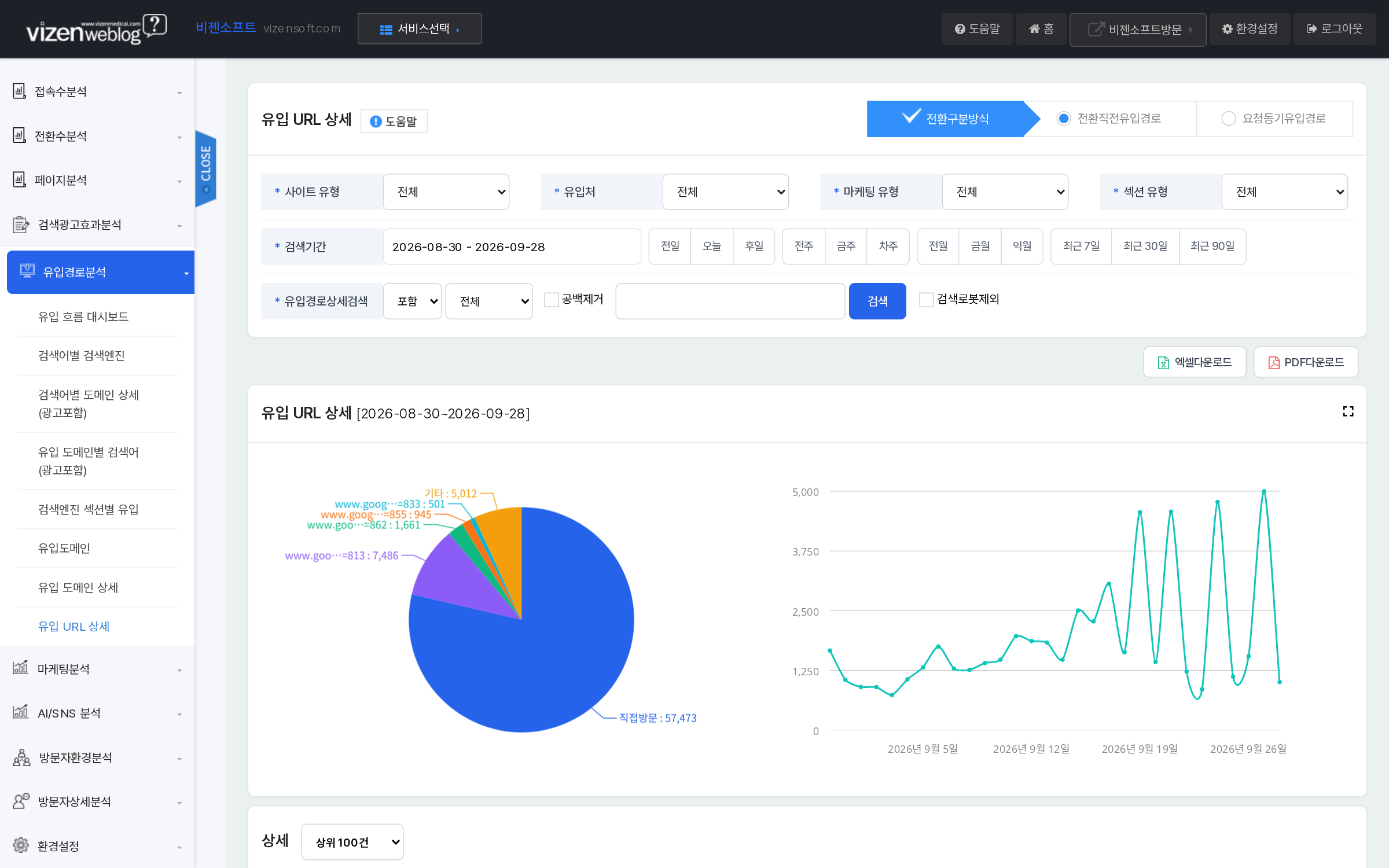
Task: Select the 전주 period button
Action: click(x=804, y=247)
